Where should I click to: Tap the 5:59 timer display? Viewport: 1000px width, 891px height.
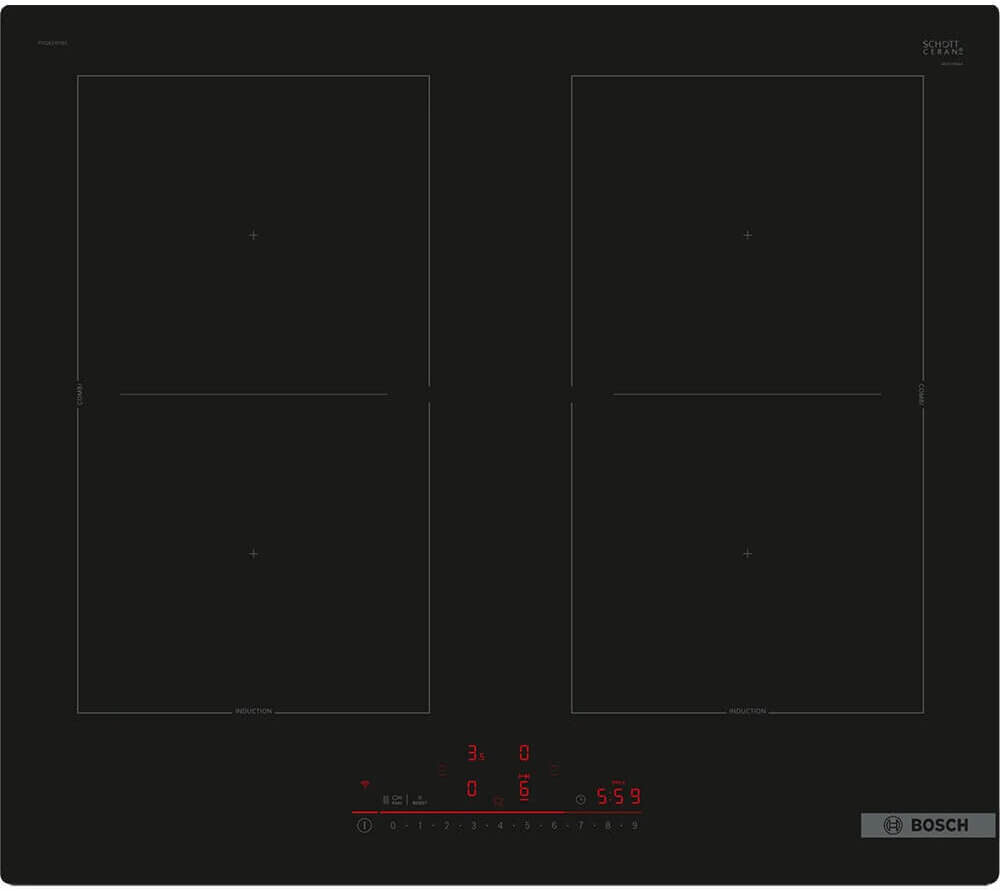[x=617, y=797]
